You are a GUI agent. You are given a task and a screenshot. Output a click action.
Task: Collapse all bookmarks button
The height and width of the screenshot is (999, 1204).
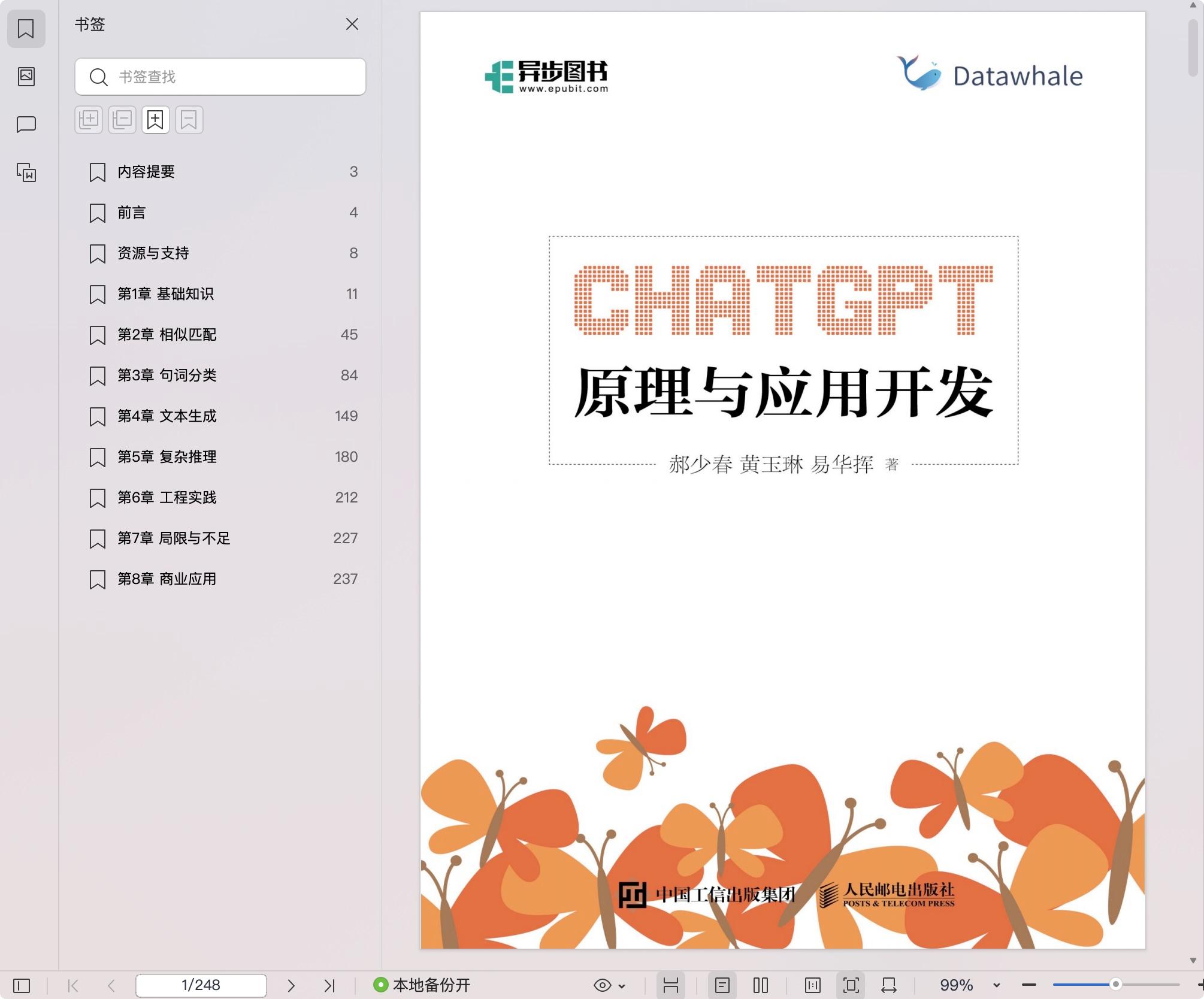coord(122,120)
